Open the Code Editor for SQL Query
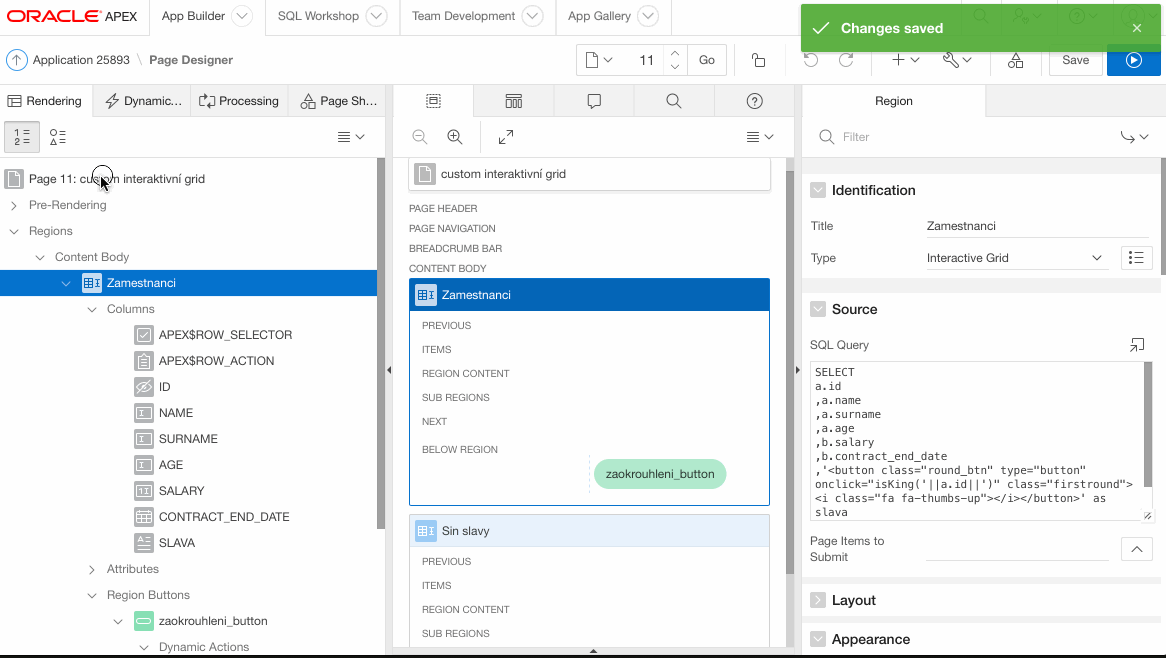This screenshot has width=1166, height=658. [x=1137, y=345]
